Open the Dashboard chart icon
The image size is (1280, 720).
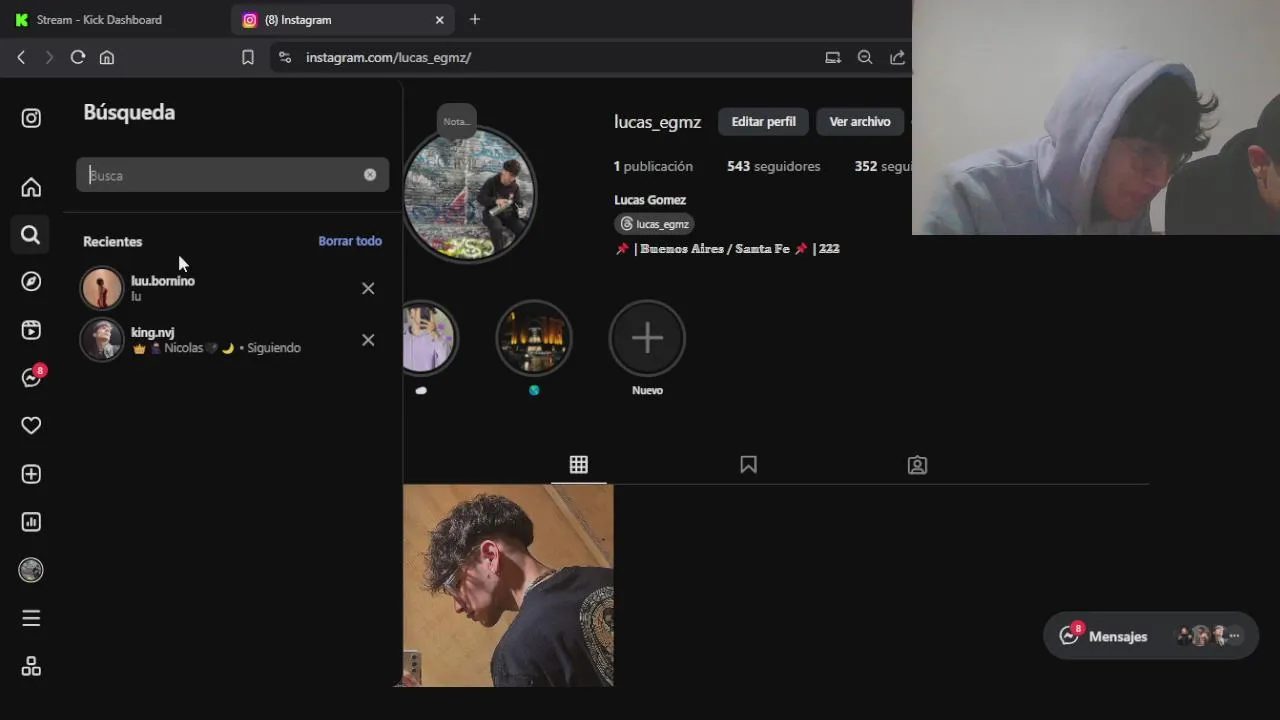[31, 522]
